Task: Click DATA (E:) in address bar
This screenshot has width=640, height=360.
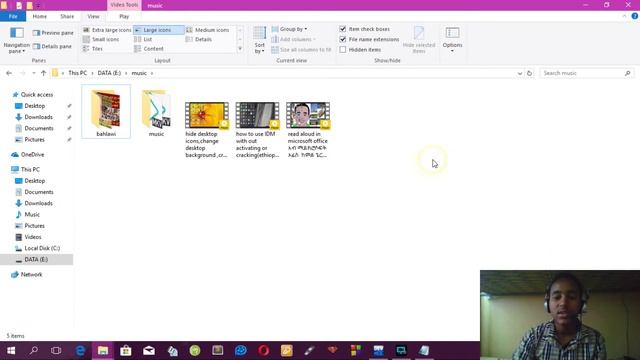Action: [109, 73]
